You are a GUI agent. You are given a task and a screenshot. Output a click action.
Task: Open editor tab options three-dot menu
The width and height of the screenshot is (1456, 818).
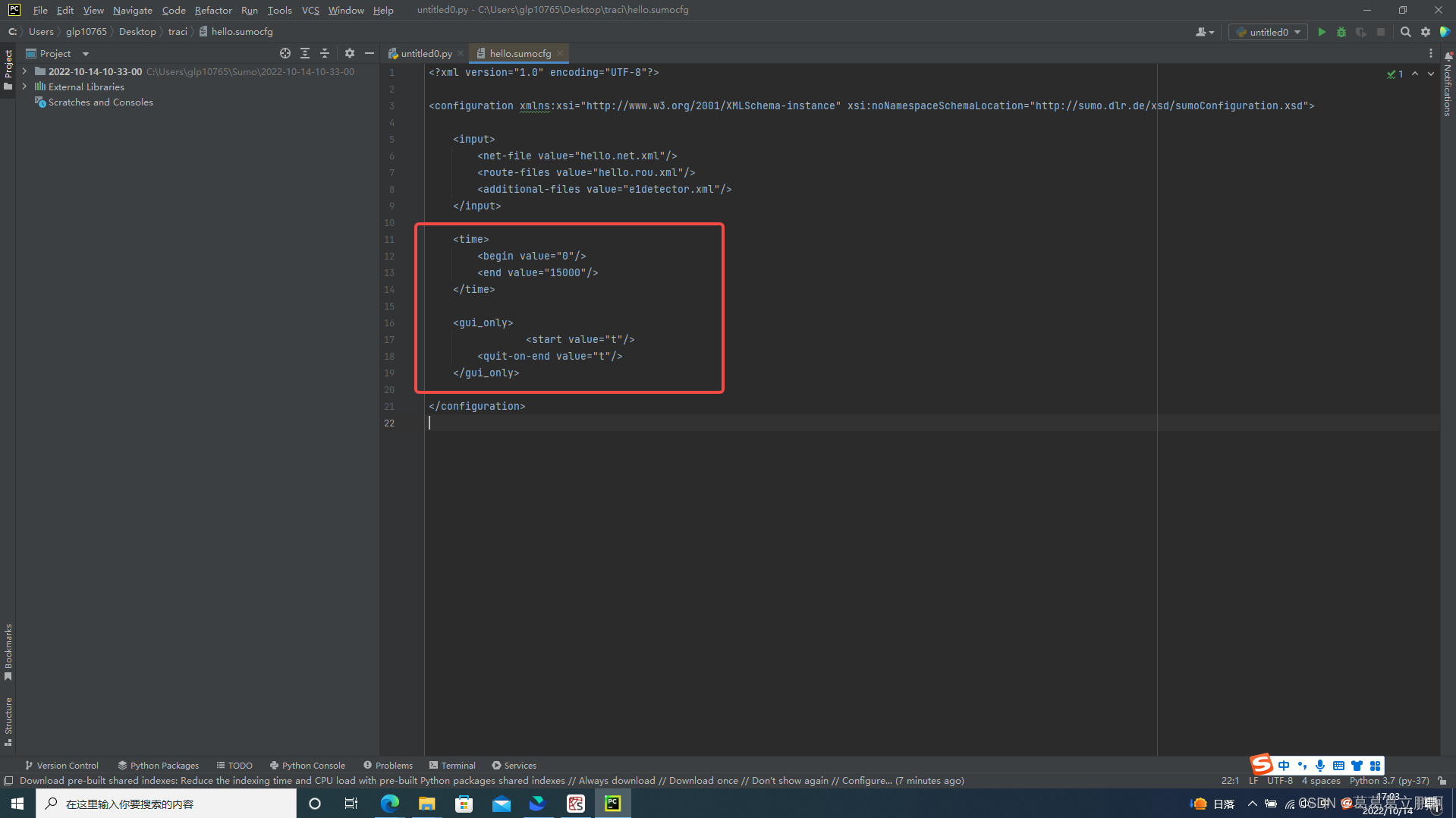click(1431, 53)
